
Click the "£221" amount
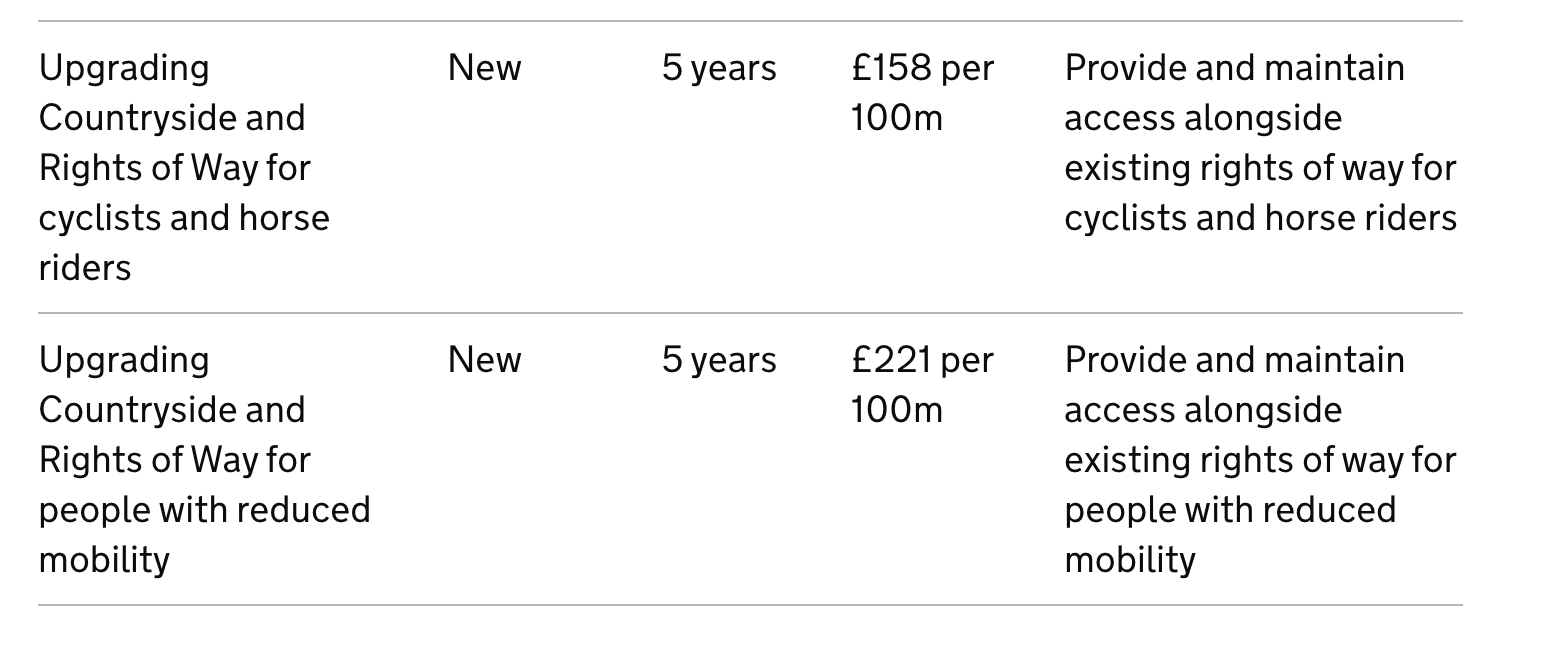pyautogui.click(x=891, y=360)
